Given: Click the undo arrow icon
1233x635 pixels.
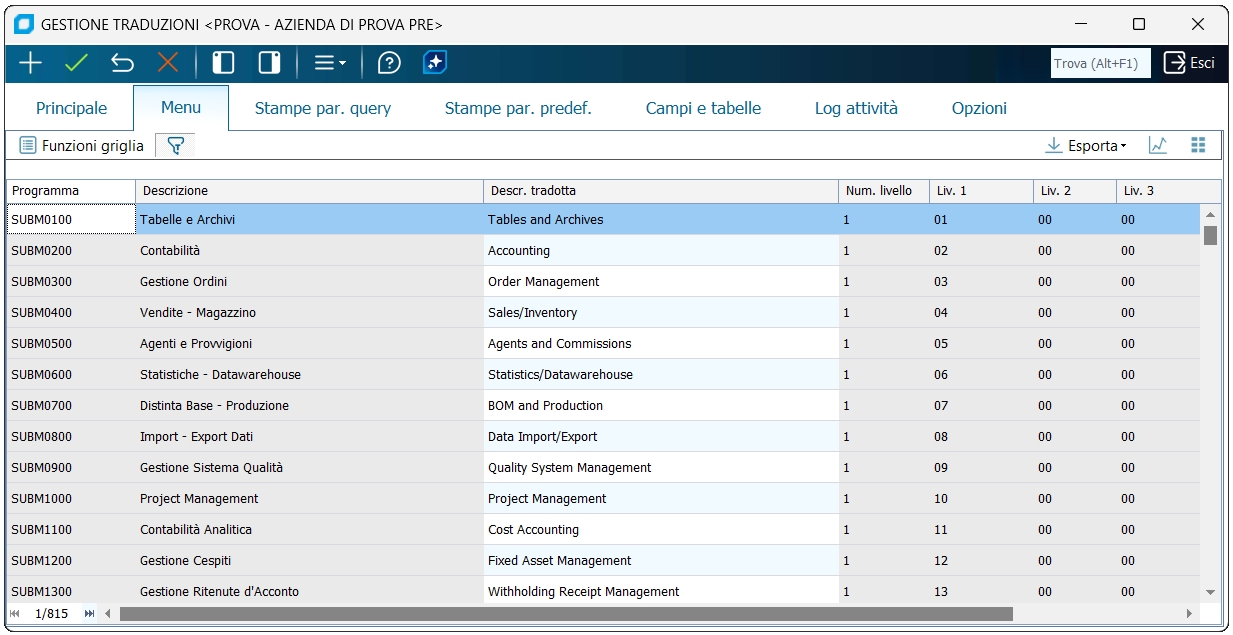Looking at the screenshot, I should 122,63.
